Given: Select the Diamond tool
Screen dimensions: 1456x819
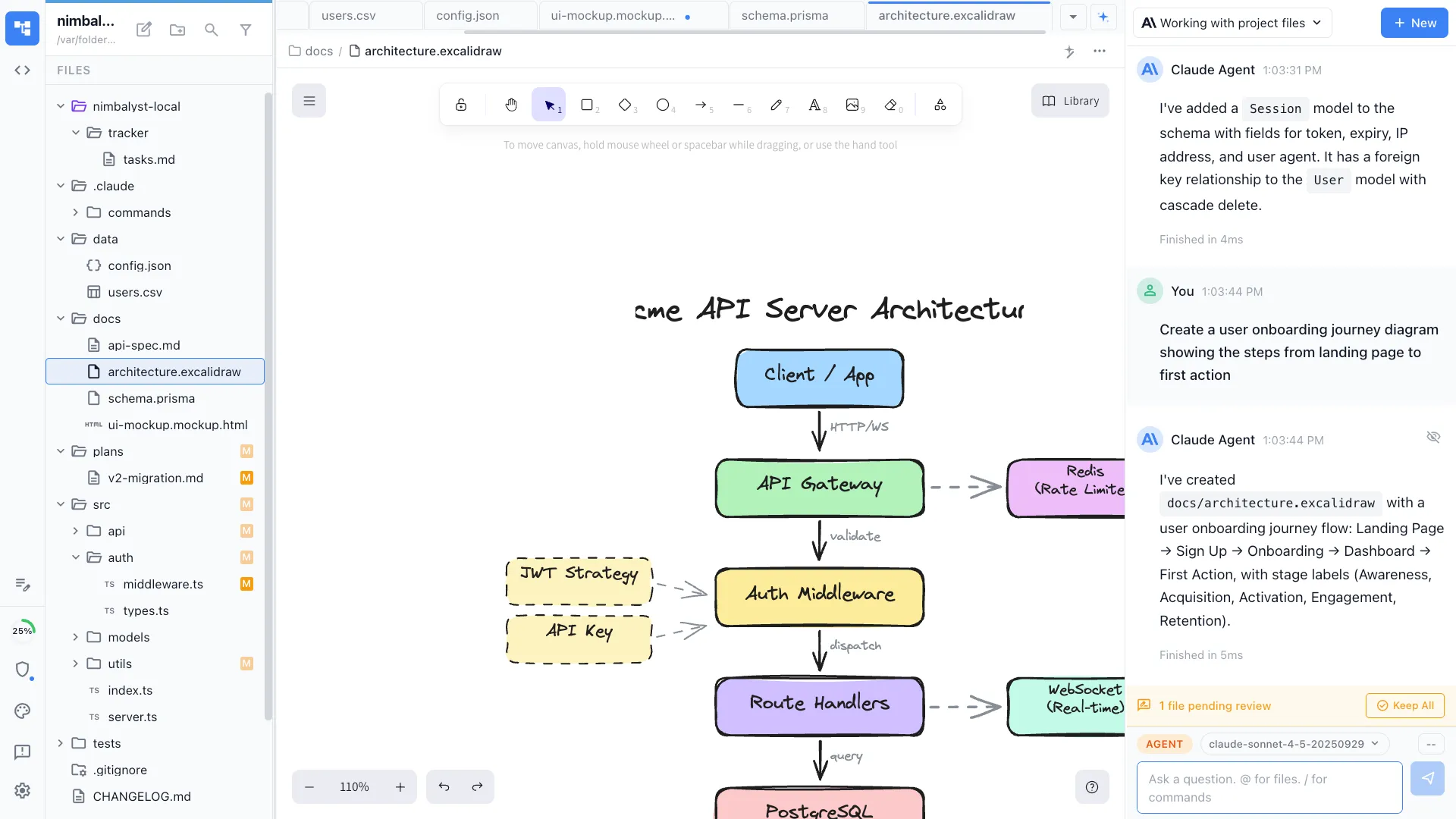Looking at the screenshot, I should tap(626, 104).
